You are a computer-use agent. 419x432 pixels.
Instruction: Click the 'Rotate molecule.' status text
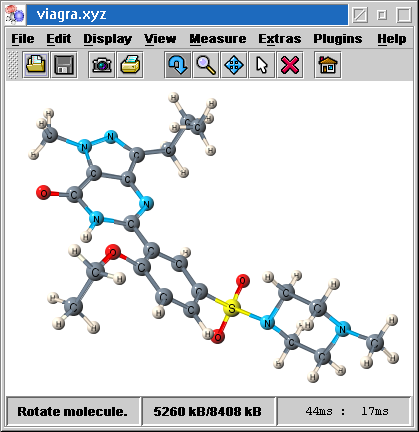pyautogui.click(x=72, y=411)
